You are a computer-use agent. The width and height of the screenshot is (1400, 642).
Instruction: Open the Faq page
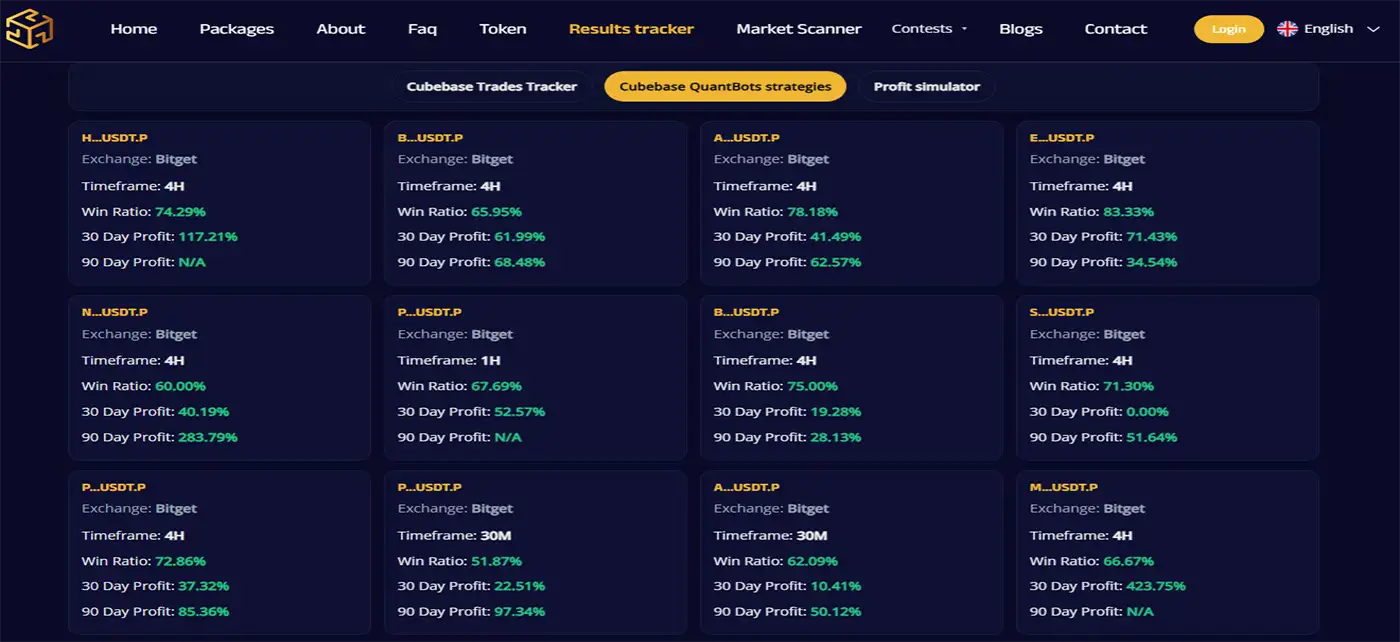pos(422,29)
